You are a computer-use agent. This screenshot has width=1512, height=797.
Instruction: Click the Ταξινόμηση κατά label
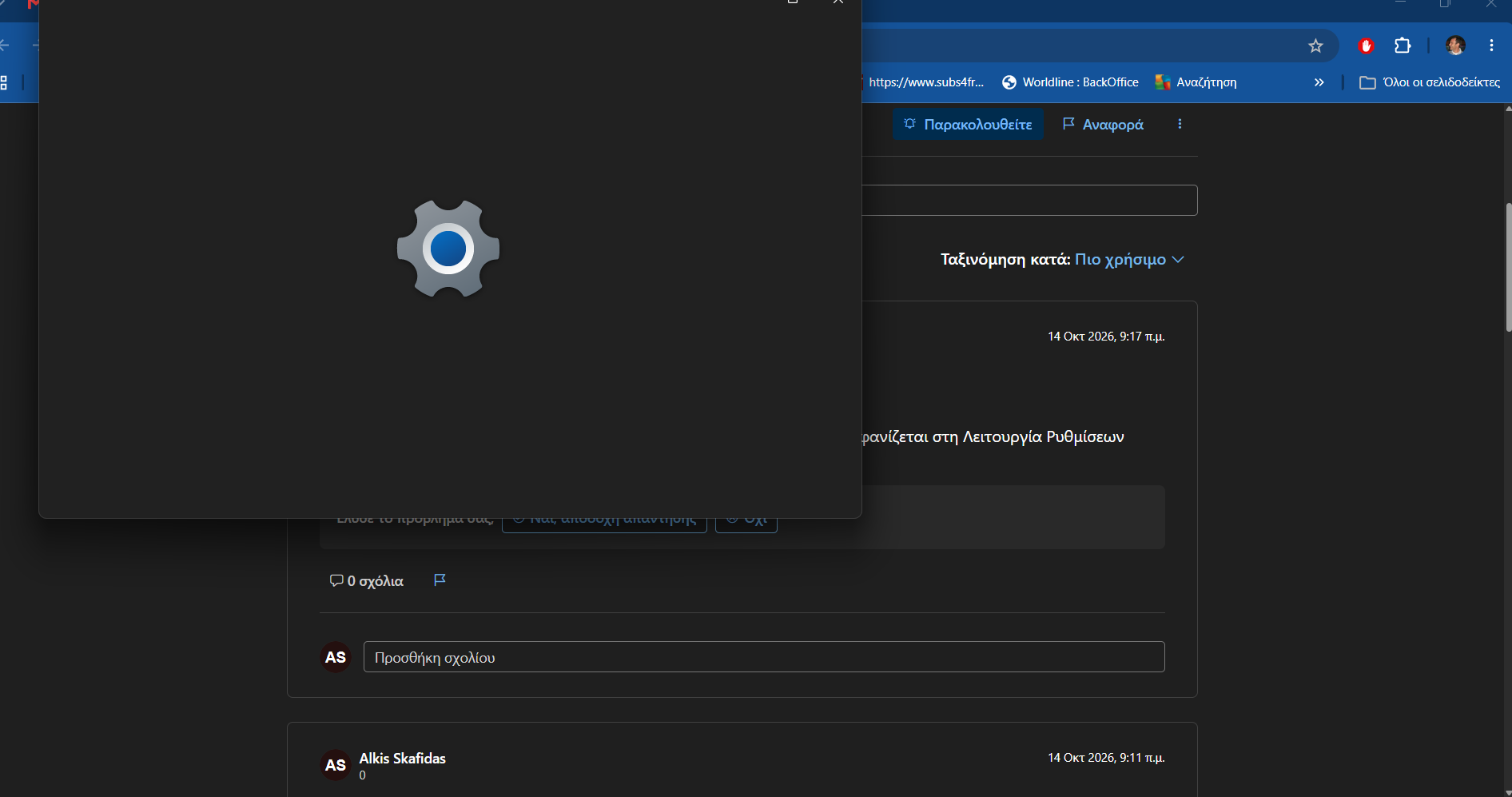click(x=1005, y=259)
